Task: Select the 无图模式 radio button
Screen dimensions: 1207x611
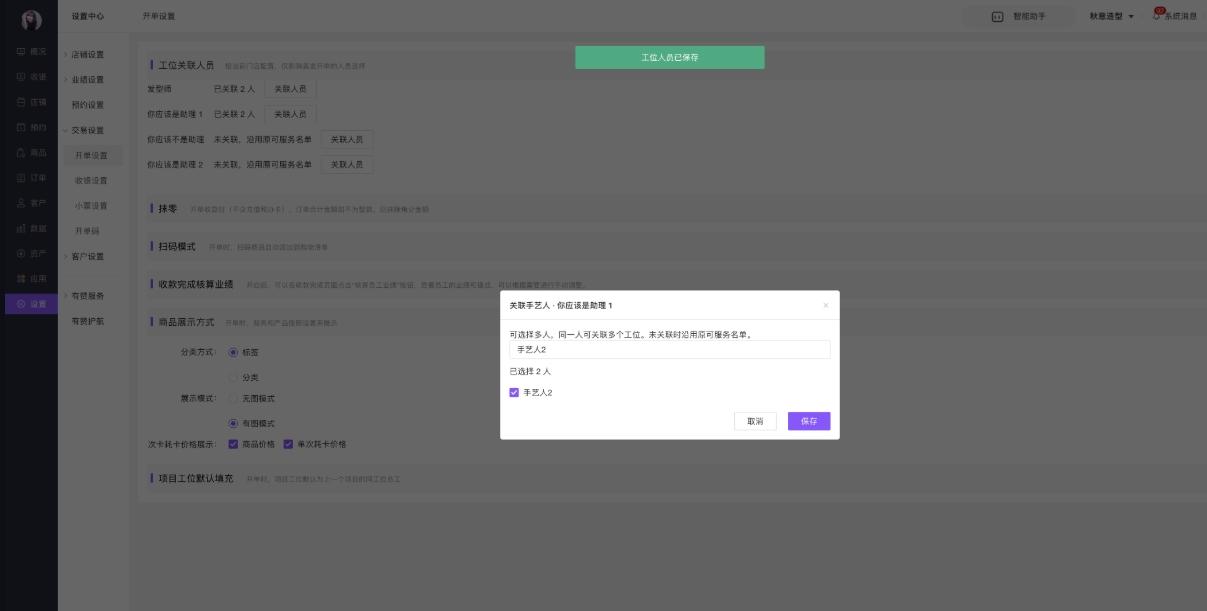Action: pyautogui.click(x=234, y=398)
